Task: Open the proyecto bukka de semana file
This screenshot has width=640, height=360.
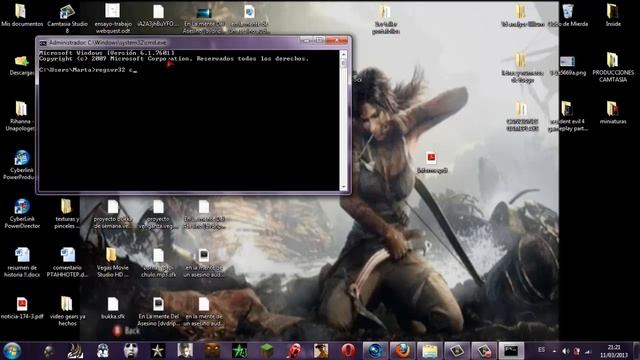Action: point(113,213)
